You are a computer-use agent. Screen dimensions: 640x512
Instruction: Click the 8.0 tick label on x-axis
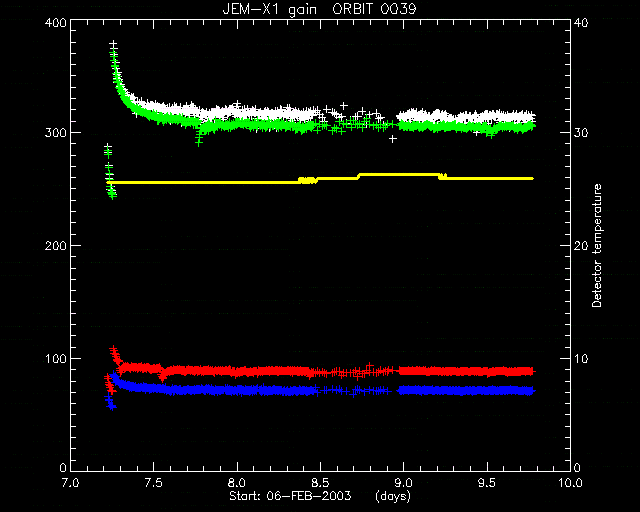pyautogui.click(x=237, y=483)
